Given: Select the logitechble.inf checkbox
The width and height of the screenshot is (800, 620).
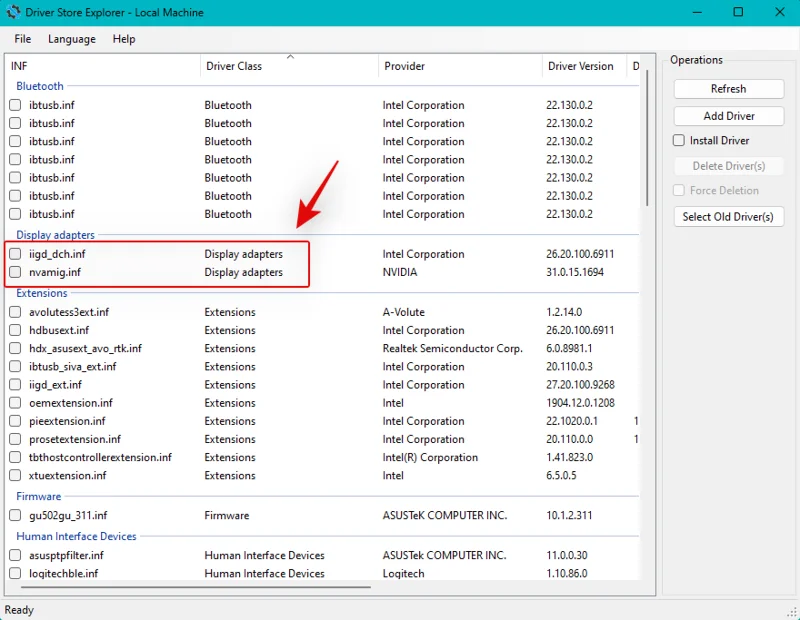Looking at the screenshot, I should click(x=15, y=574).
